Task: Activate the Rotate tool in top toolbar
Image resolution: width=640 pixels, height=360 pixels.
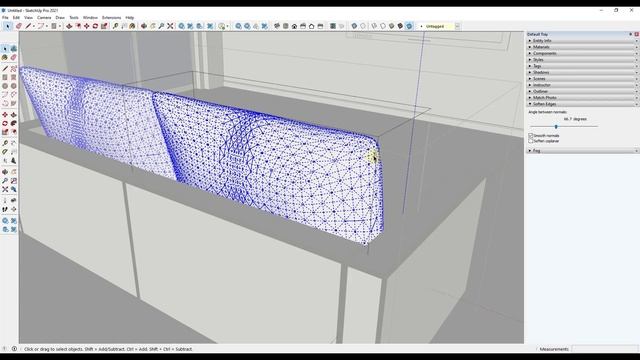Action: [95, 26]
